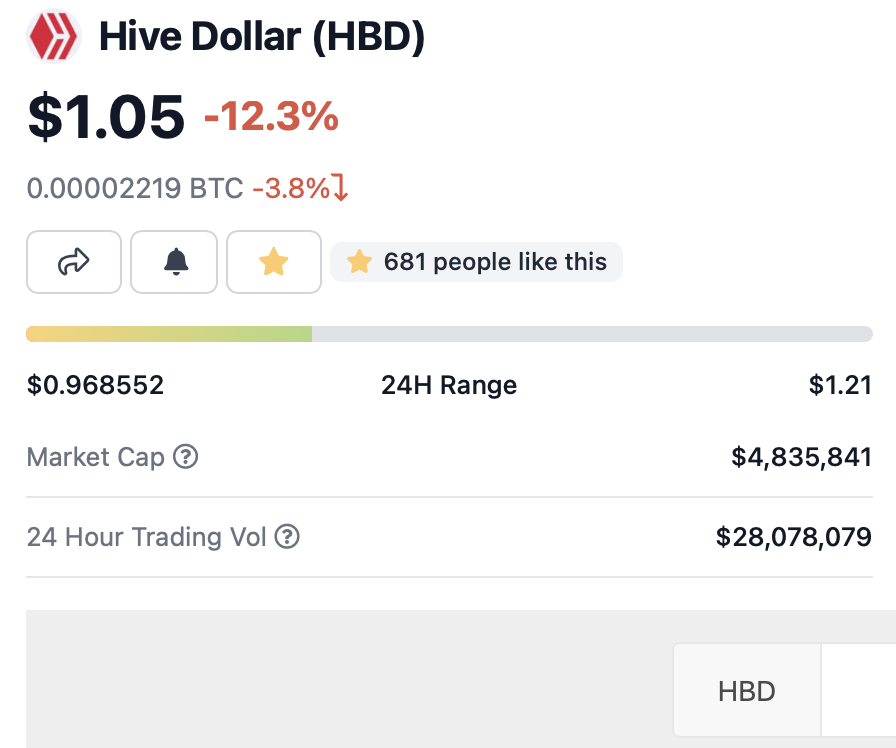Set a price alert with the bell
896x748 pixels.
174,262
